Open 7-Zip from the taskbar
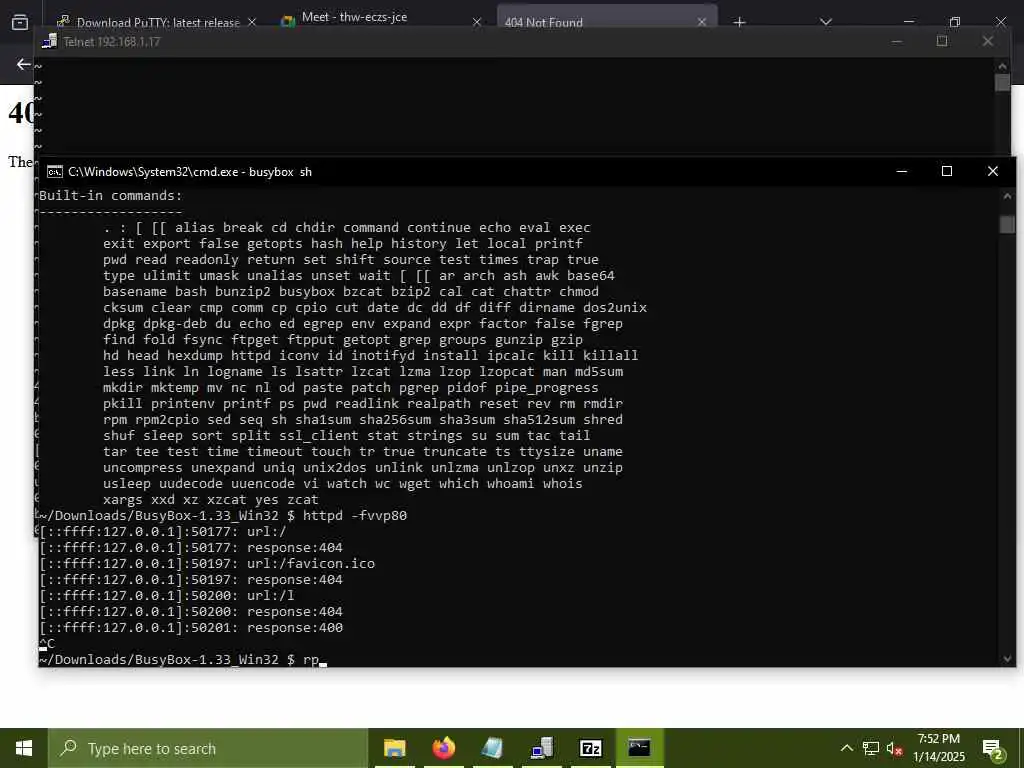Image resolution: width=1024 pixels, height=768 pixels. click(590, 748)
